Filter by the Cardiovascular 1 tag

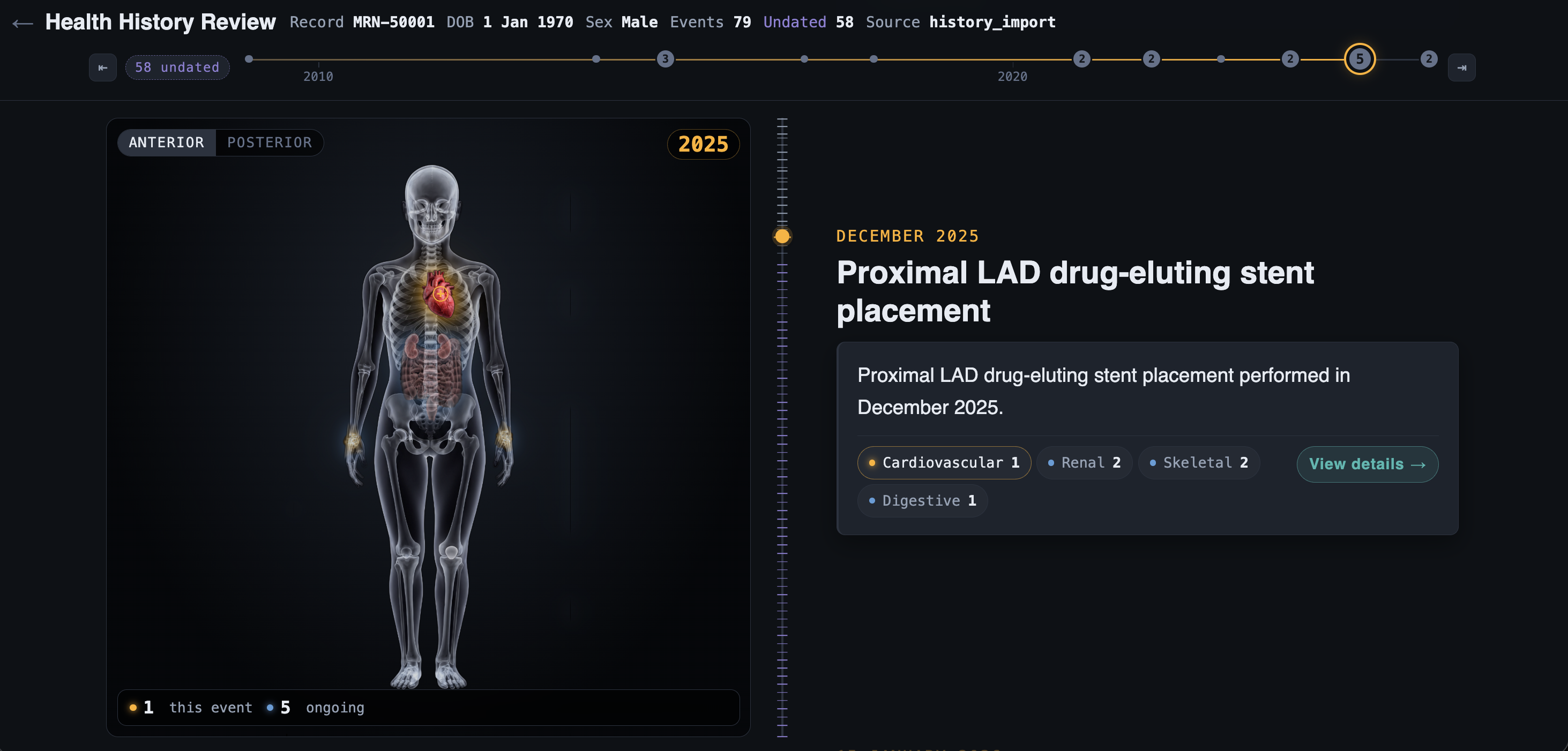(x=944, y=463)
